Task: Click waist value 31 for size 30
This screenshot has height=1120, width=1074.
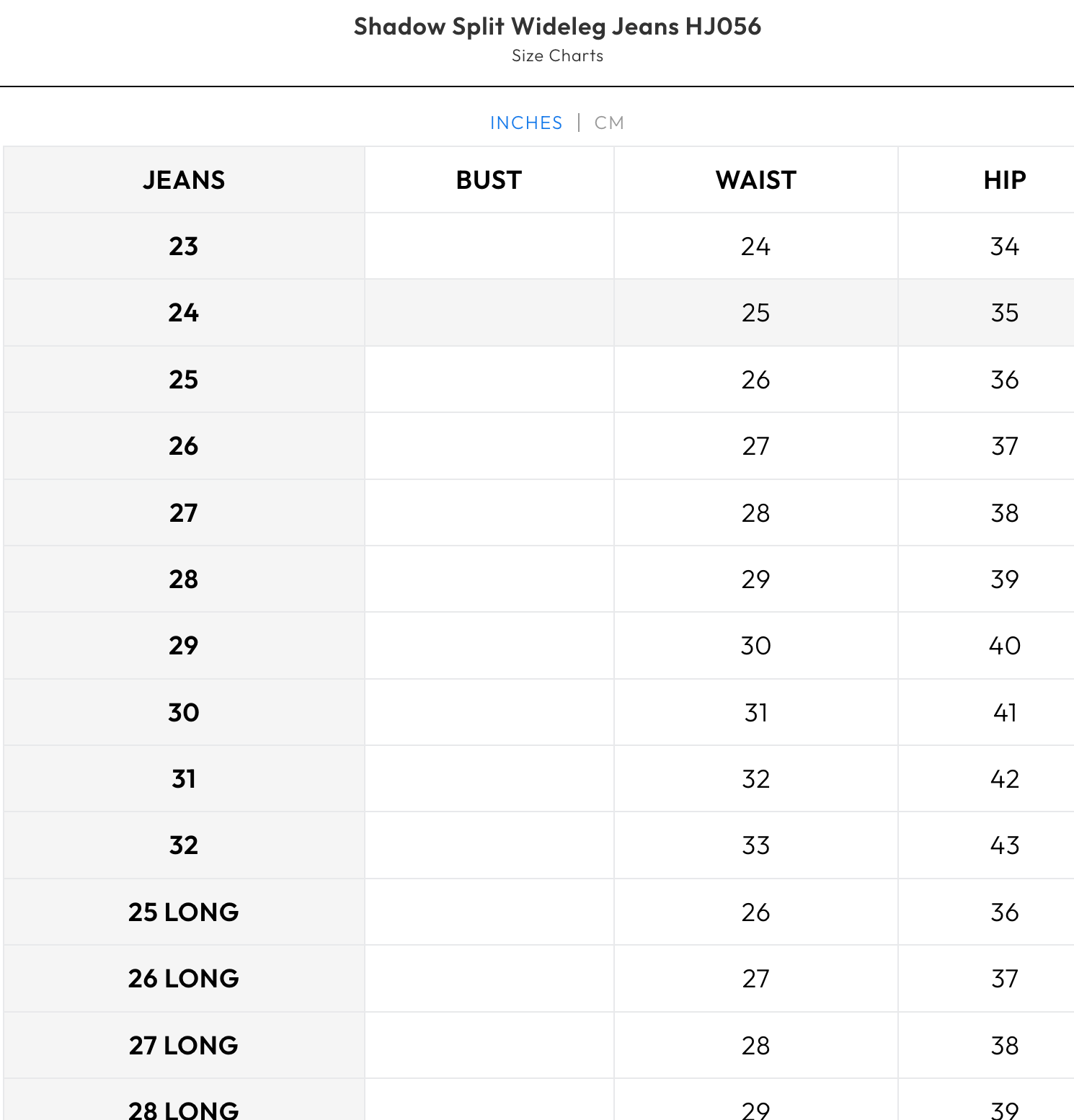Action: point(755,713)
